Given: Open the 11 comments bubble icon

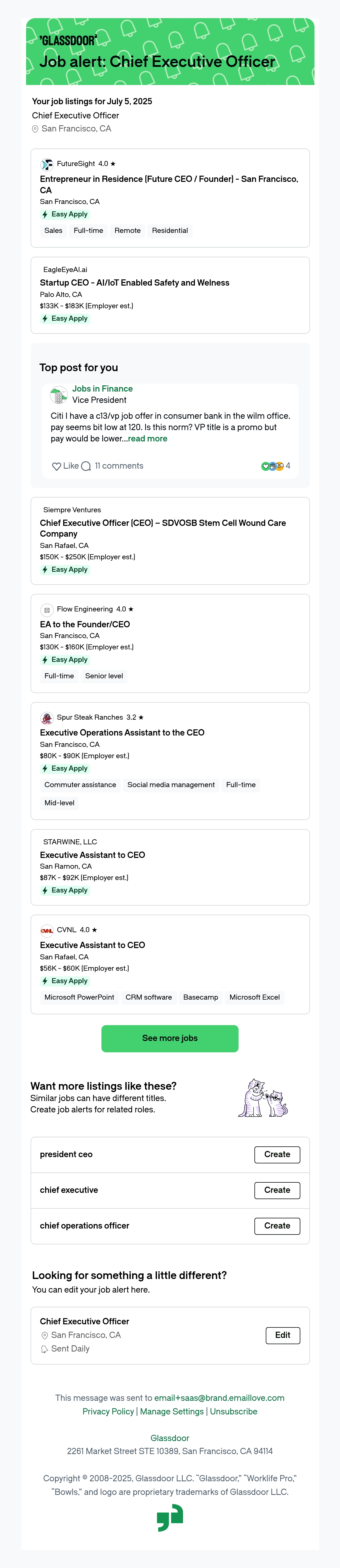Looking at the screenshot, I should click(86, 466).
